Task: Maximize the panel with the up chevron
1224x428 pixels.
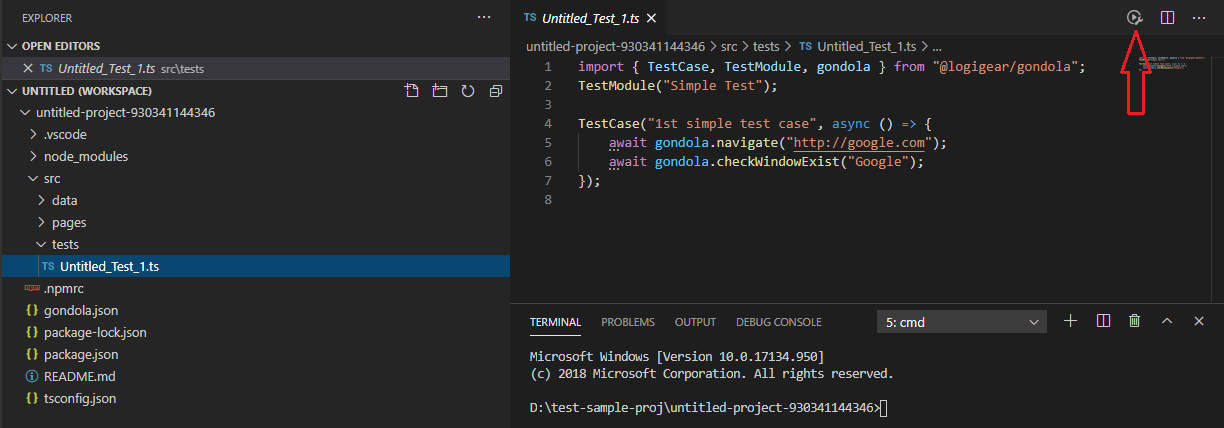Action: coord(1166,321)
